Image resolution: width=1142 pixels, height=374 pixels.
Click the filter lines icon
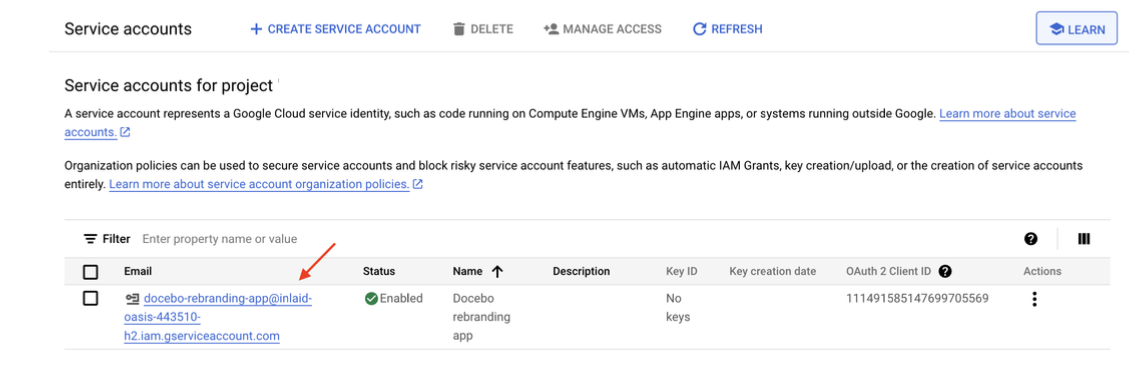pos(90,239)
